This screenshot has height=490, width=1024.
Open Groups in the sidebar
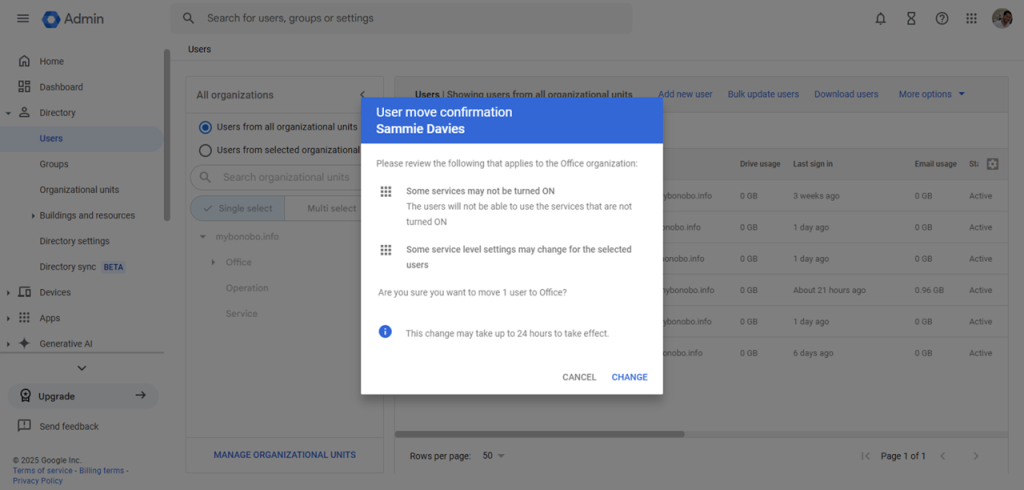[54, 164]
